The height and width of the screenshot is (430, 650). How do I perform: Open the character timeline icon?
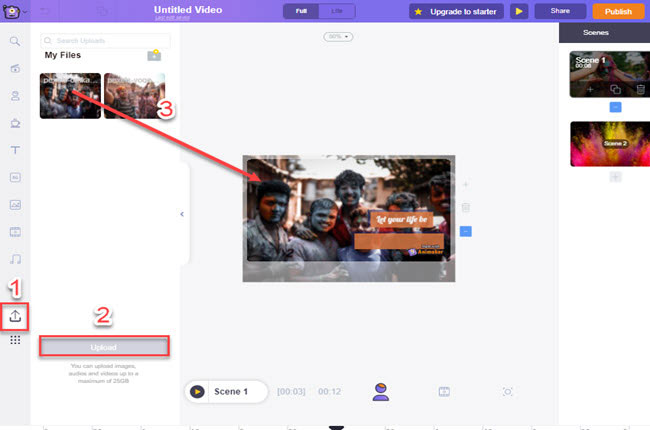click(381, 392)
